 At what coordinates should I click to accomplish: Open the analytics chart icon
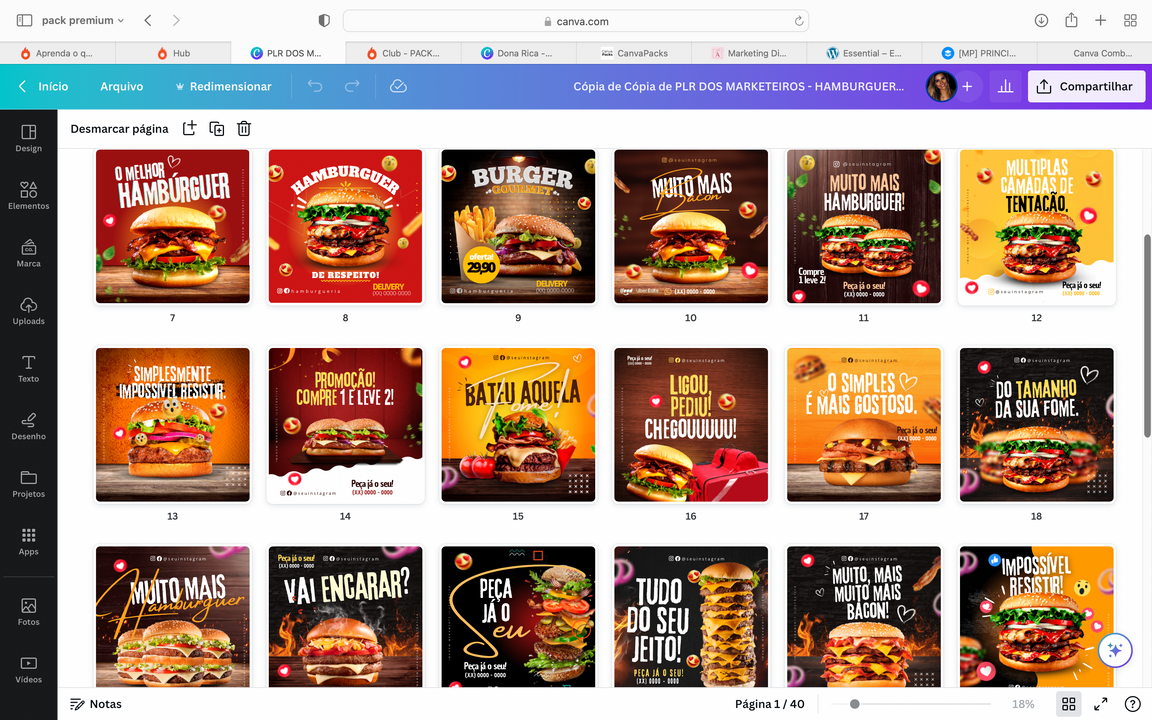1005,87
